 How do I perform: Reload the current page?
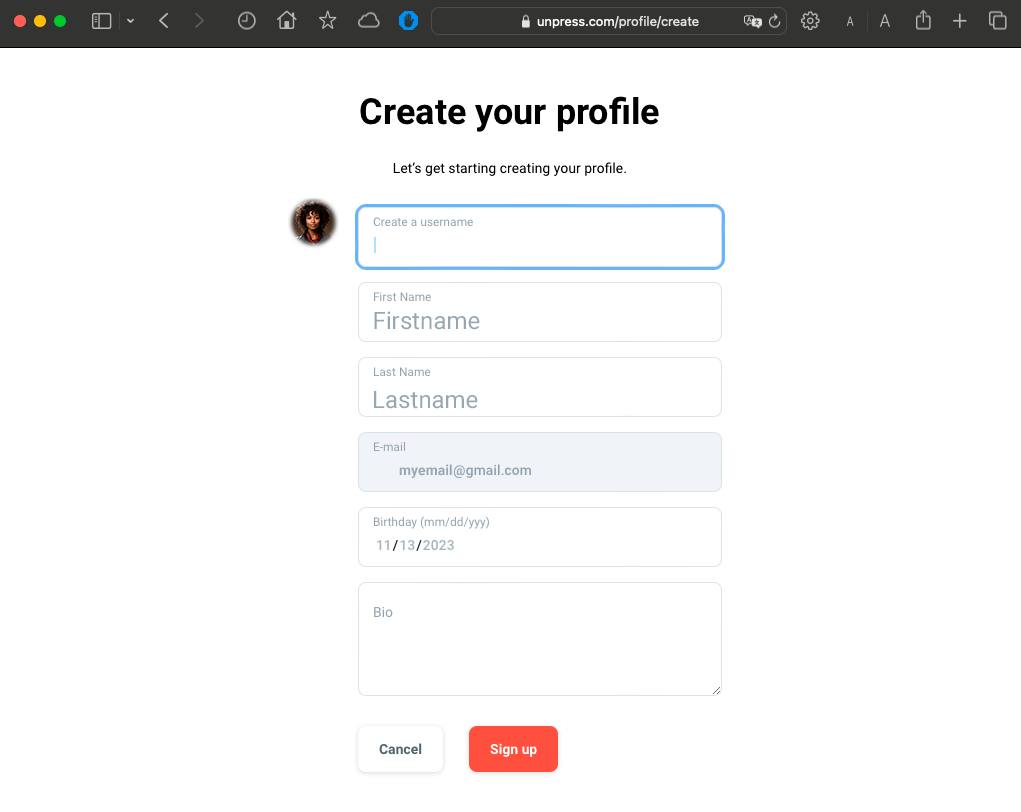(774, 20)
